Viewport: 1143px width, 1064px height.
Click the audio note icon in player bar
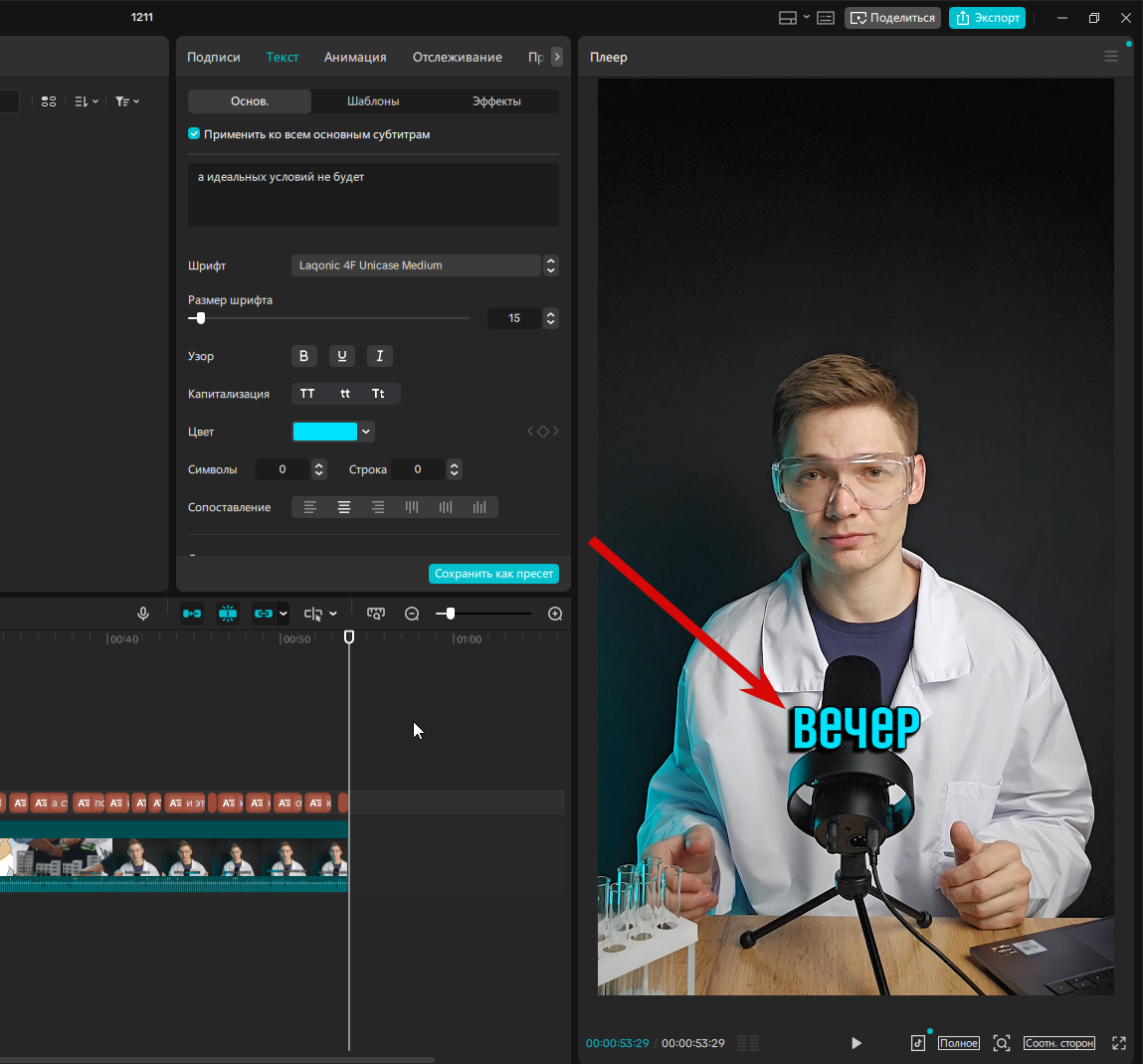tap(918, 1043)
